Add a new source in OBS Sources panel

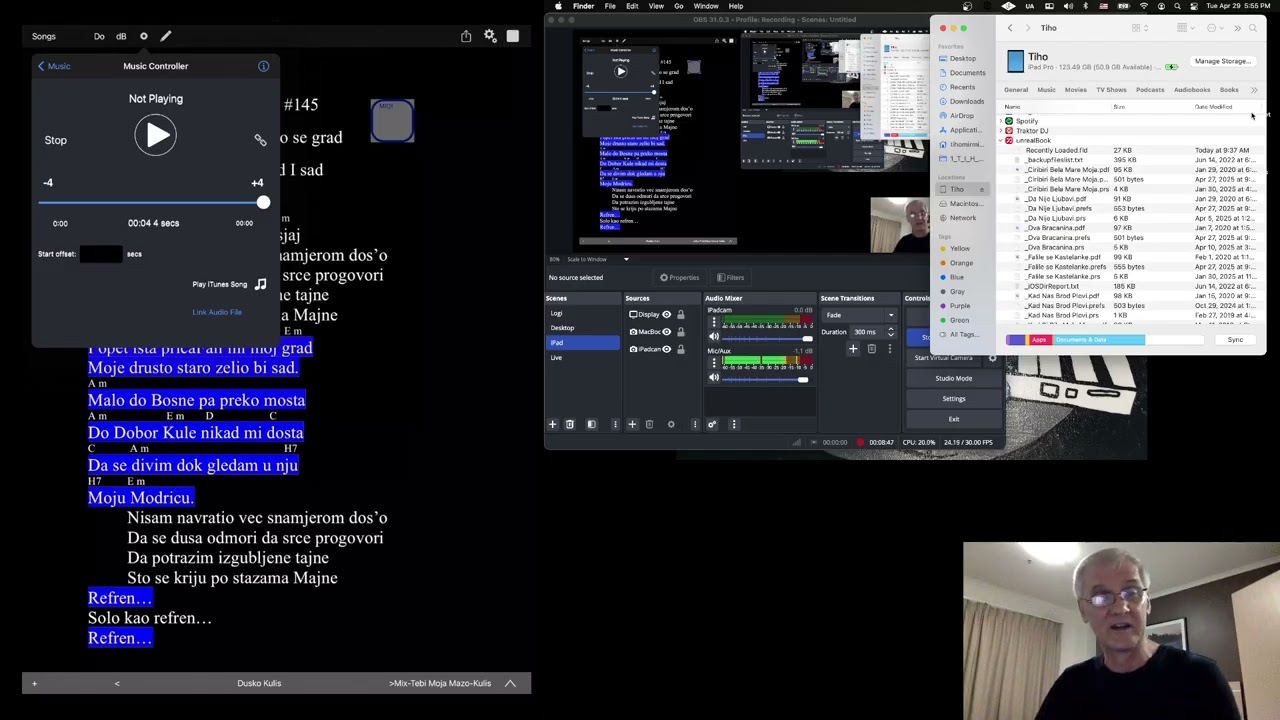coord(632,424)
